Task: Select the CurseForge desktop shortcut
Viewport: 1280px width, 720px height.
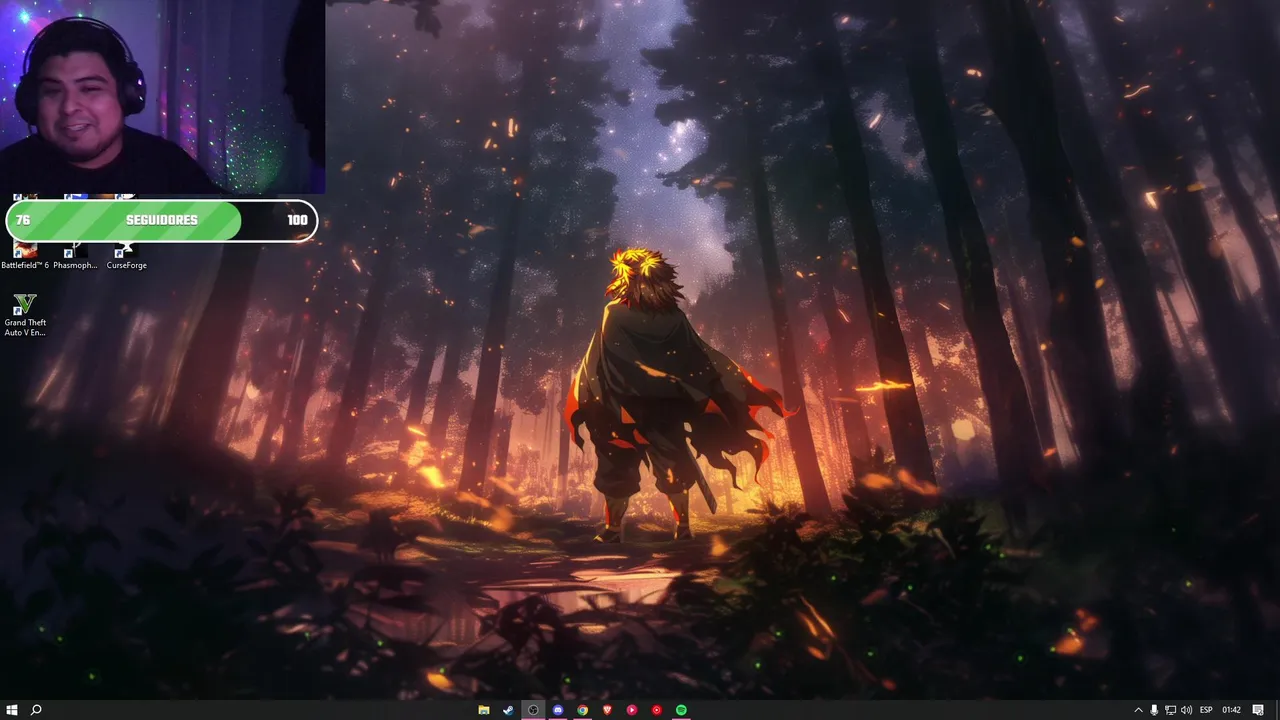Action: 126,257
